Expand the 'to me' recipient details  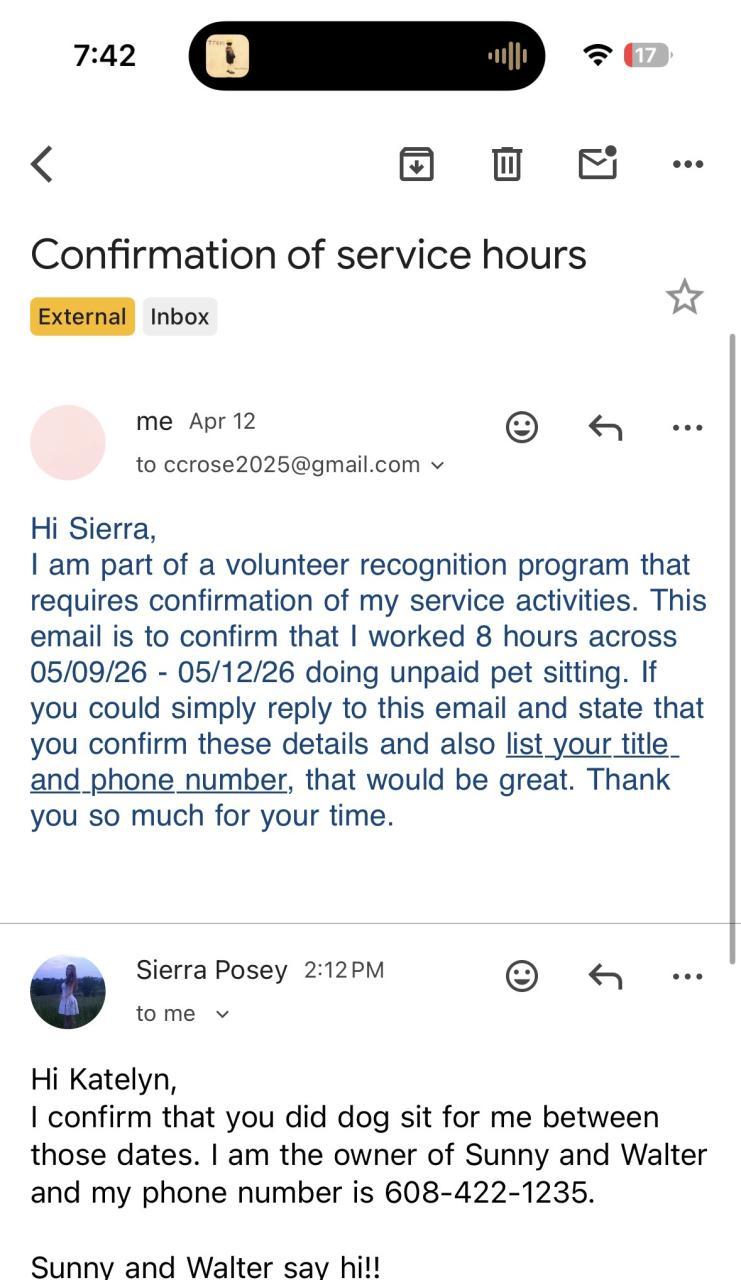222,1014
